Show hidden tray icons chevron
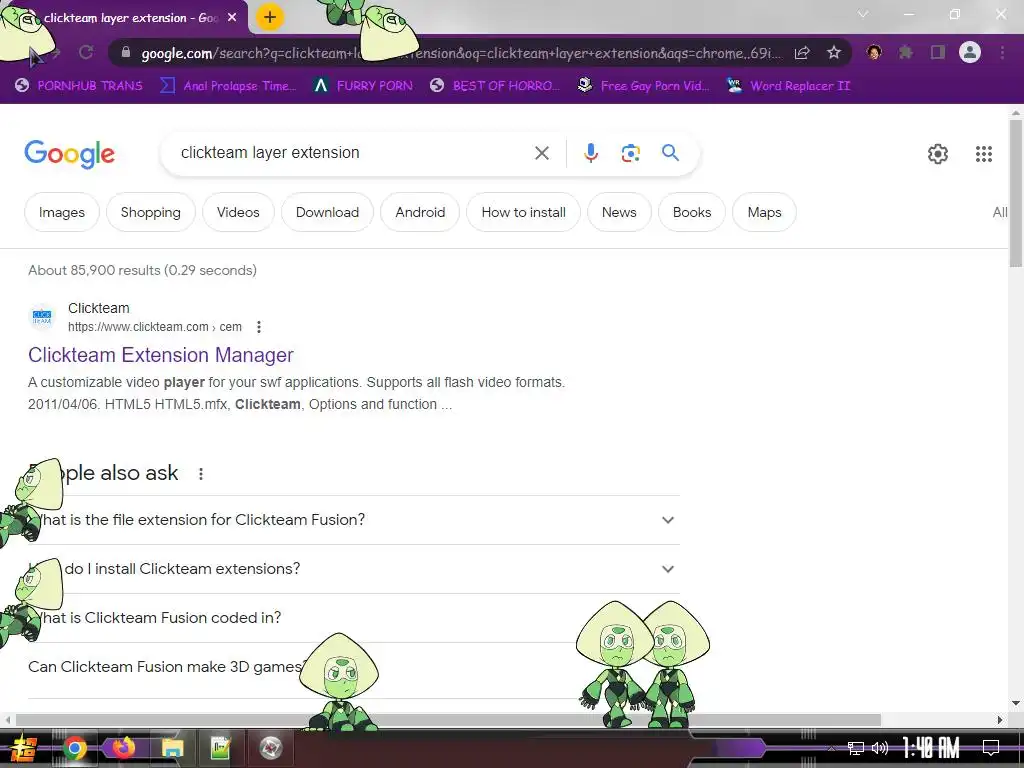 (x=831, y=748)
